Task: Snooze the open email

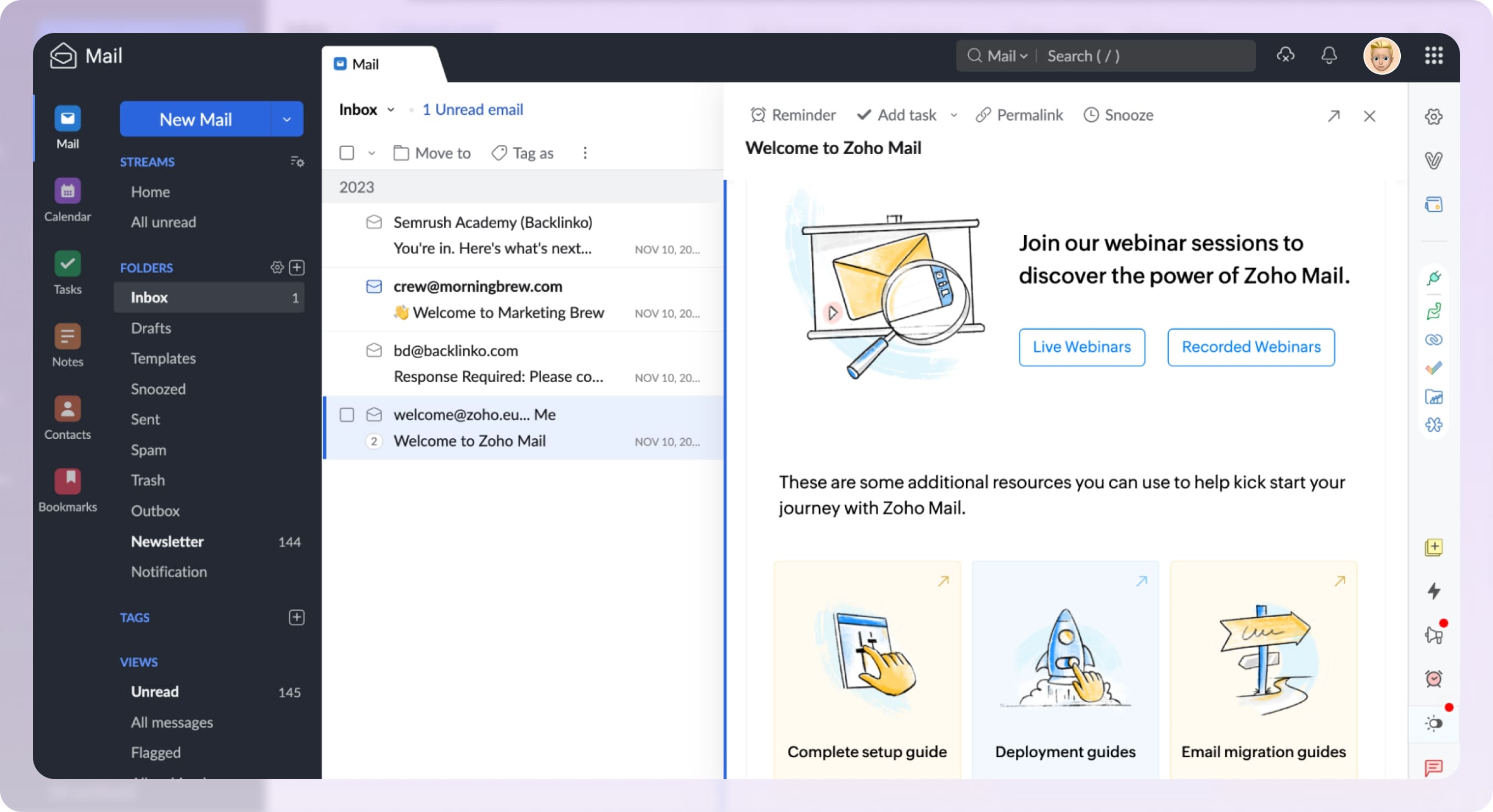Action: 1118,115
